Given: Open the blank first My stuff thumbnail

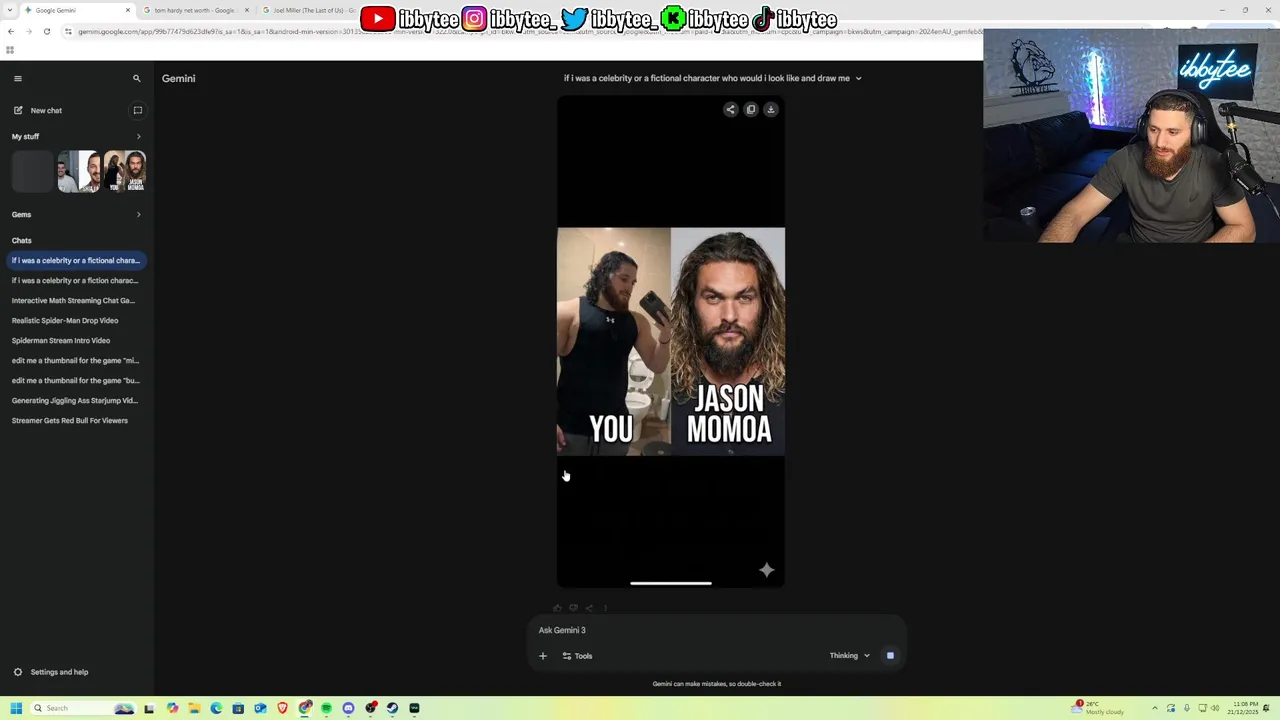Looking at the screenshot, I should point(32,171).
